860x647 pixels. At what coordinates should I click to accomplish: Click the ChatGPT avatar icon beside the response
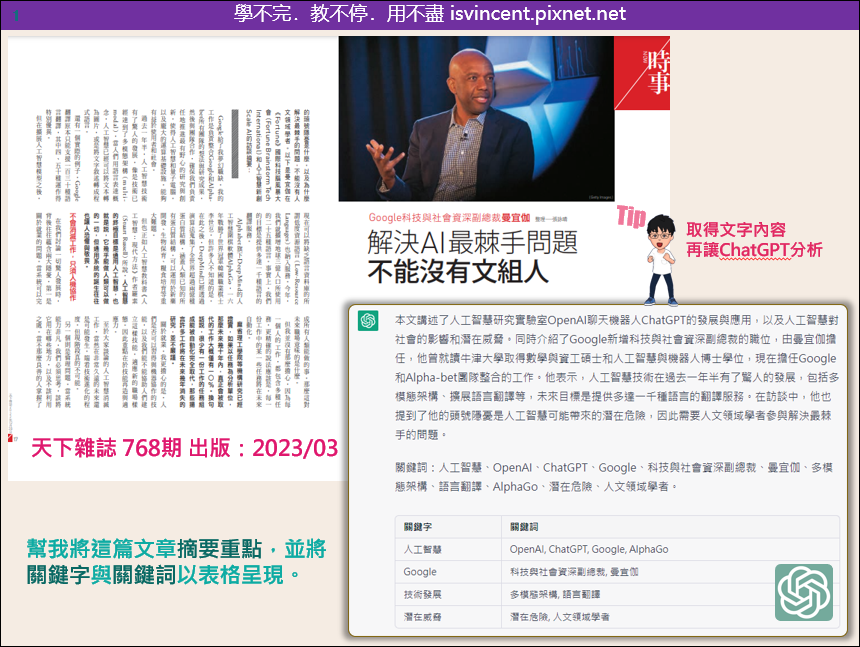click(x=368, y=321)
